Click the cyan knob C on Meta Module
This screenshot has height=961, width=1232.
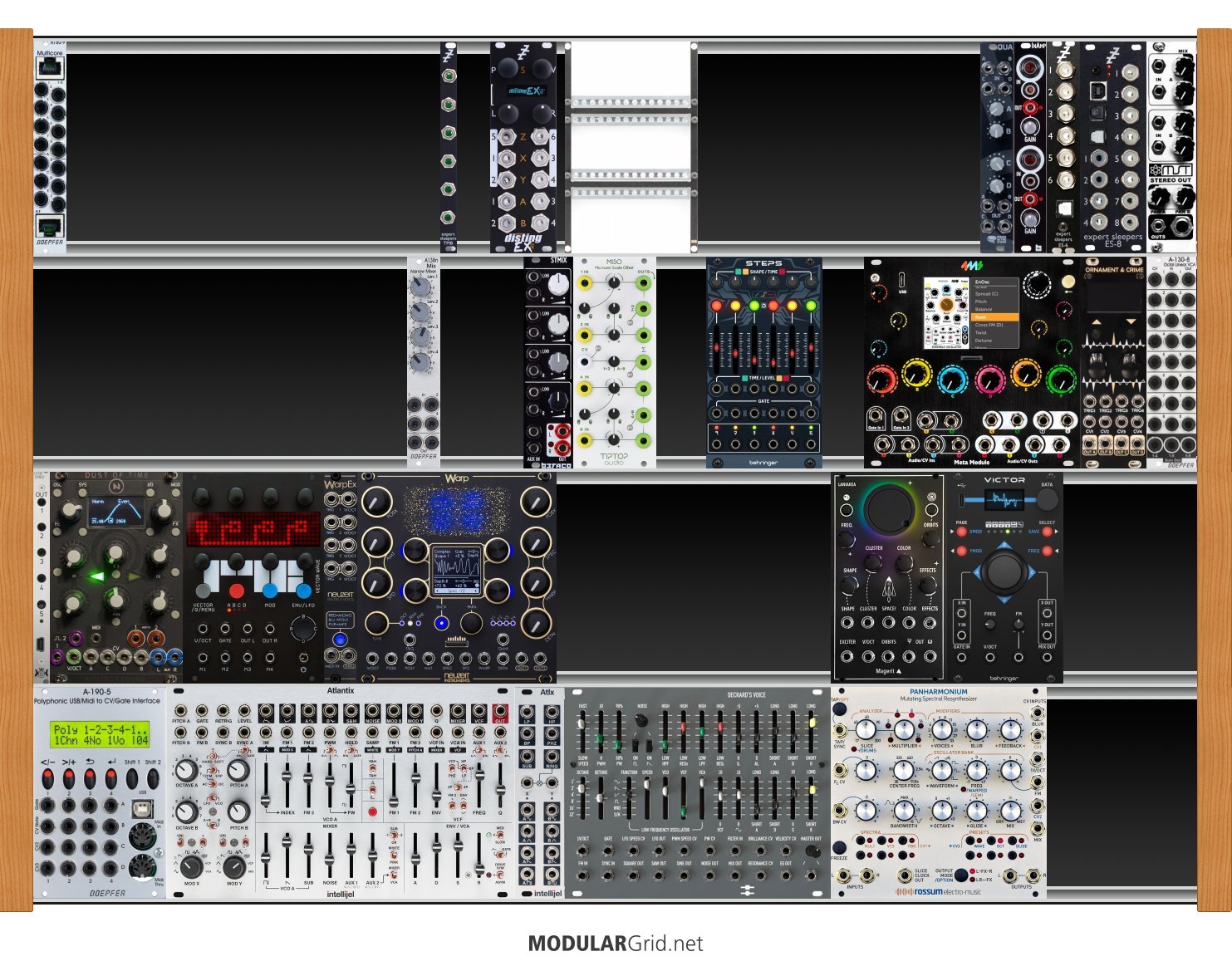pos(952,380)
